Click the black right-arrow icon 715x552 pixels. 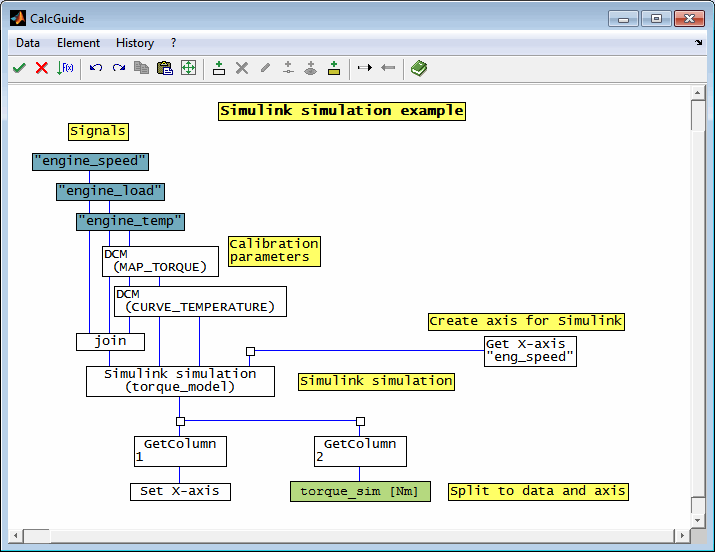point(365,68)
